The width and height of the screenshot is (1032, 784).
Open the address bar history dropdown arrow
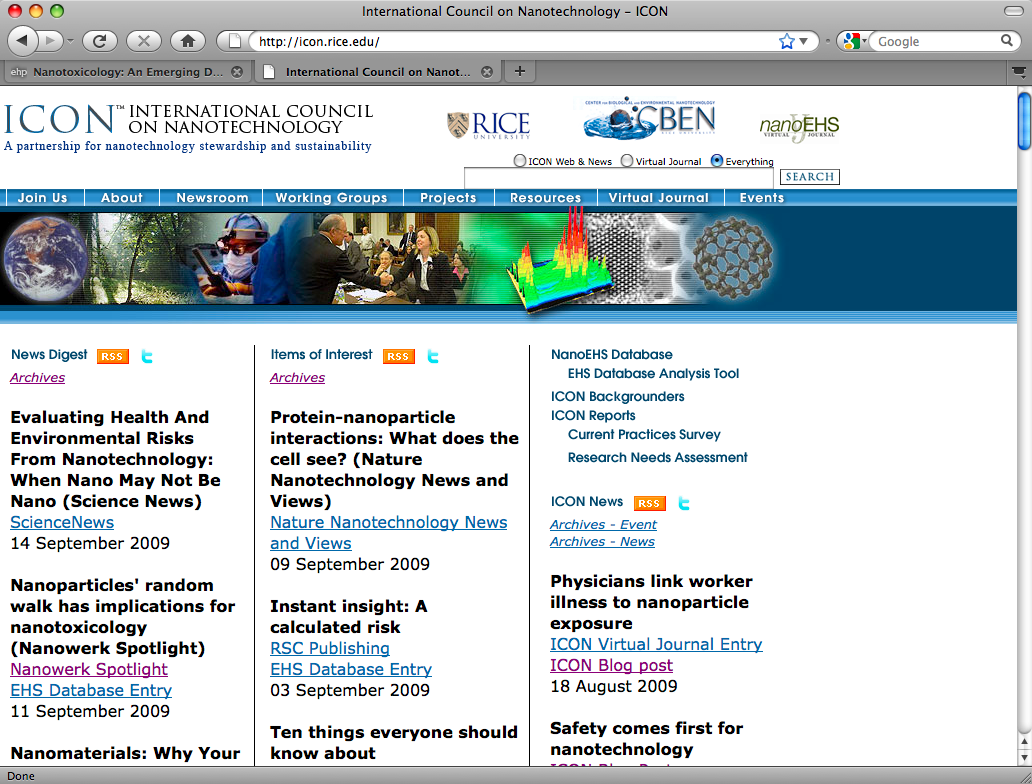coord(803,41)
